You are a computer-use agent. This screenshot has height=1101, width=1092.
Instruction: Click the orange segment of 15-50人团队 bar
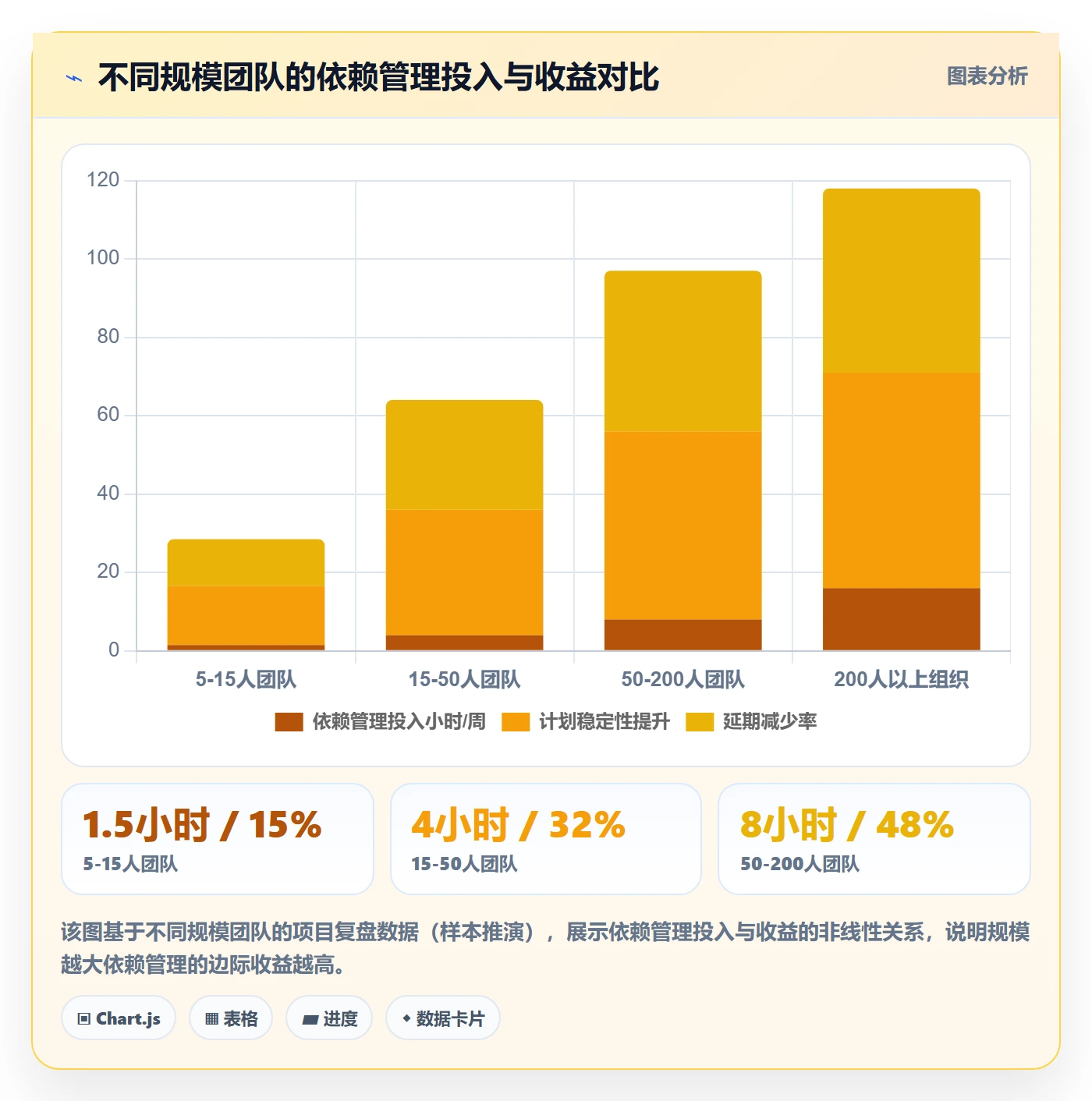(x=464, y=572)
